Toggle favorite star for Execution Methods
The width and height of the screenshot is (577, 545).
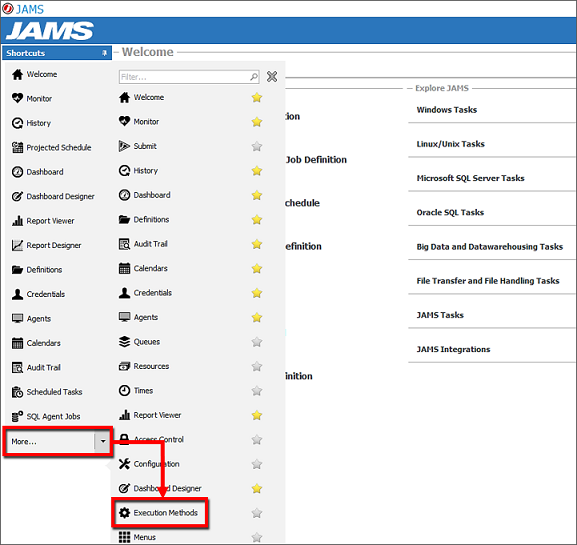[257, 513]
